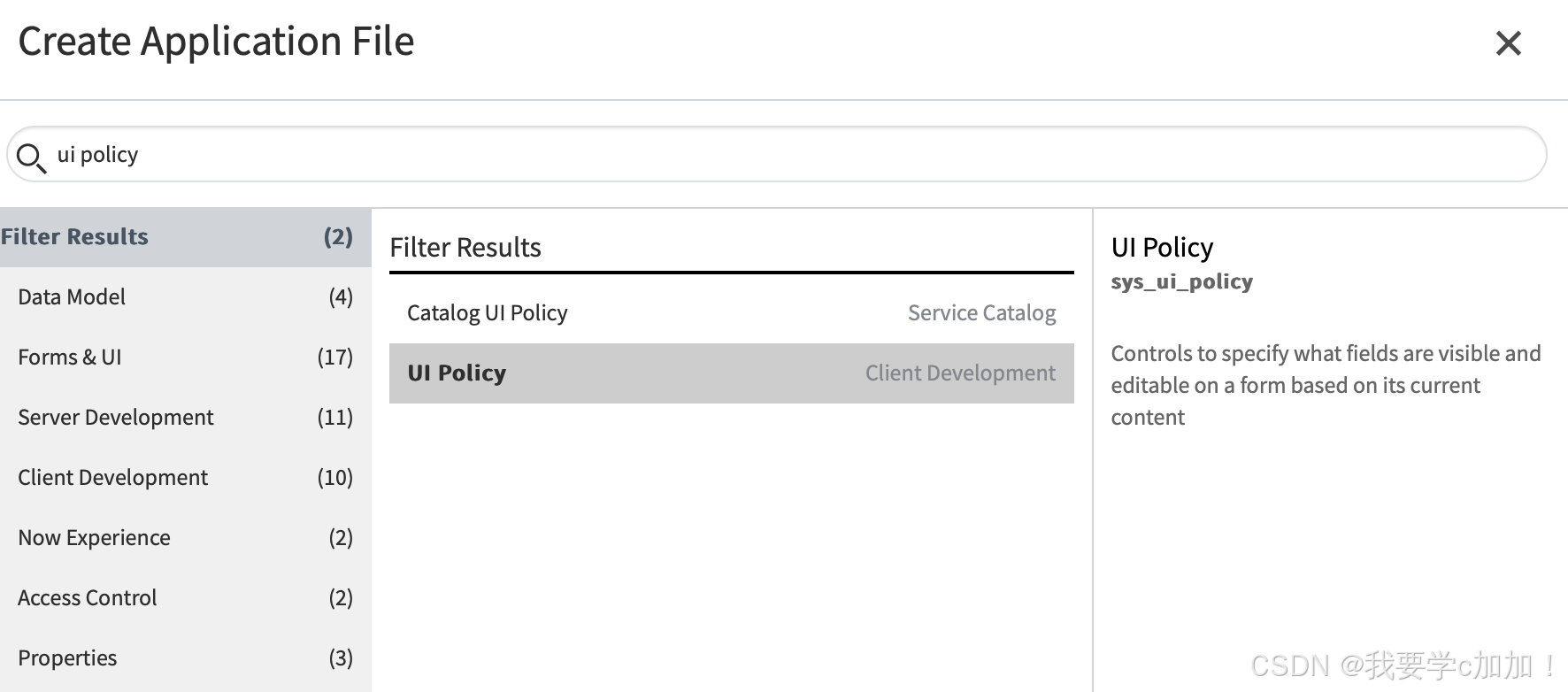Click the magnifying glass search icon
This screenshot has width=1568, height=692.
coord(31,158)
